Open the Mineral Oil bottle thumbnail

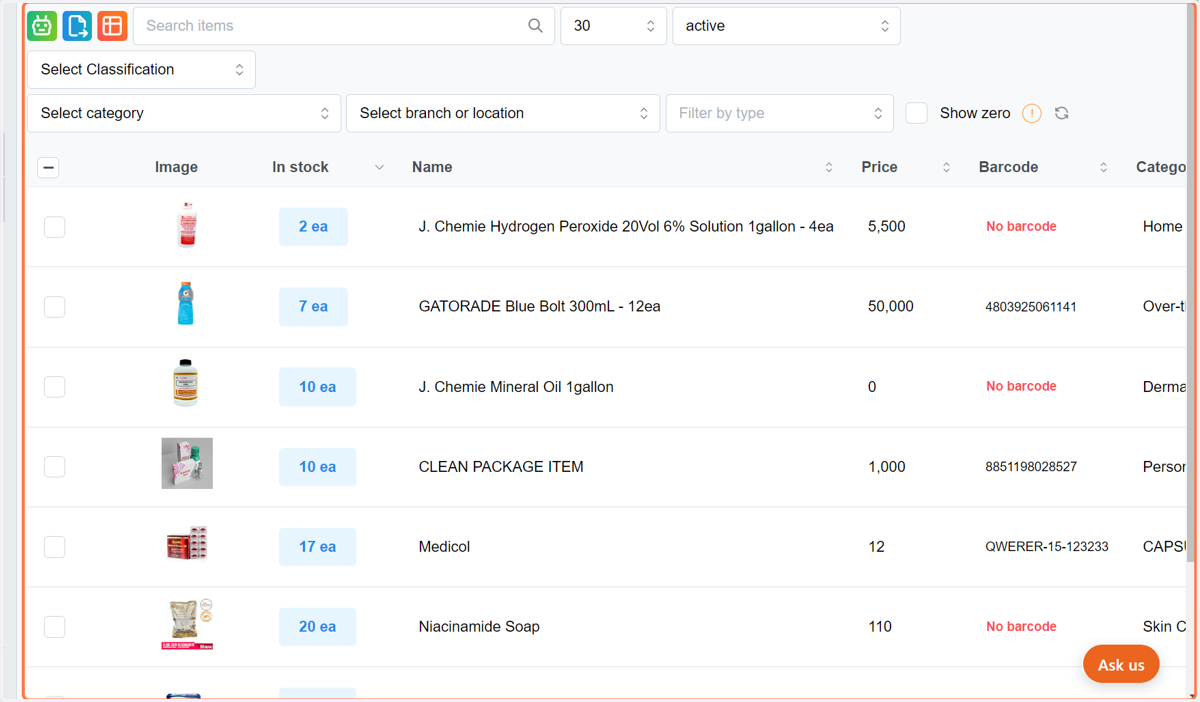185,383
